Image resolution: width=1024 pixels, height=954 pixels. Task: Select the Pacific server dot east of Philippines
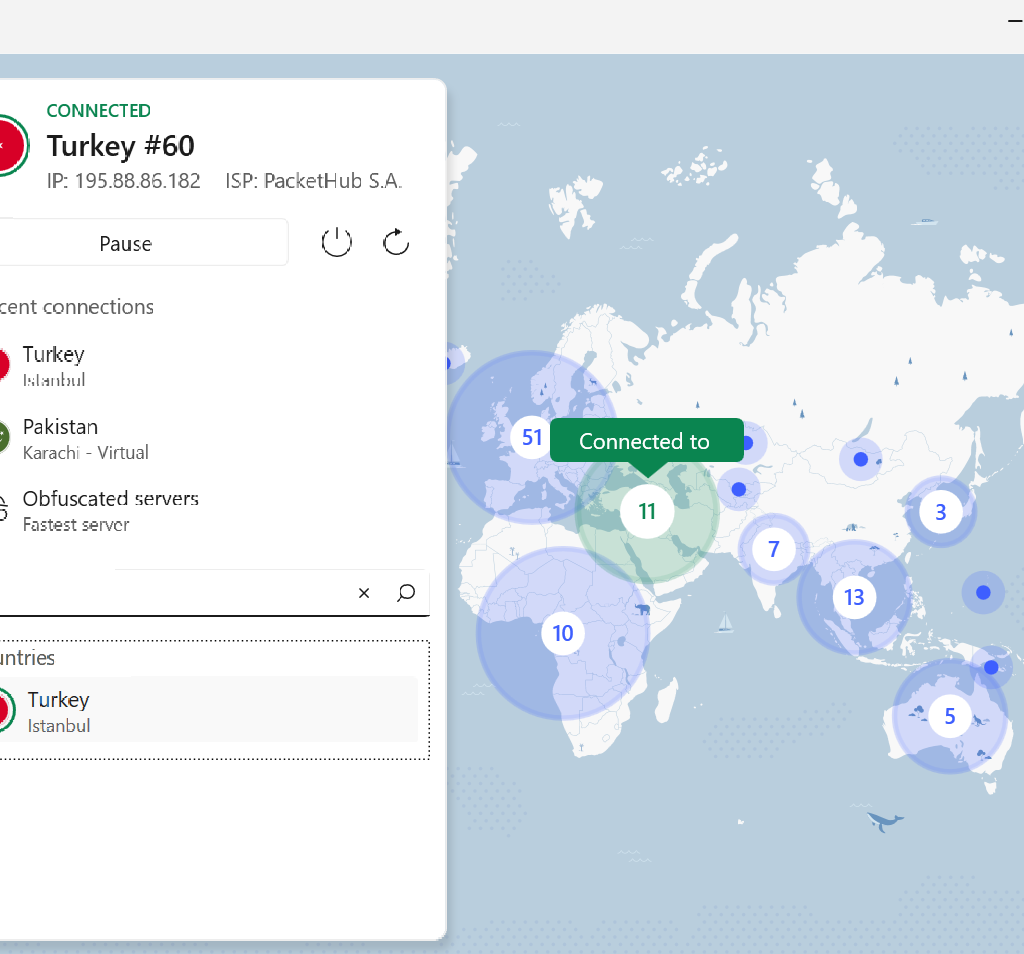click(x=983, y=592)
